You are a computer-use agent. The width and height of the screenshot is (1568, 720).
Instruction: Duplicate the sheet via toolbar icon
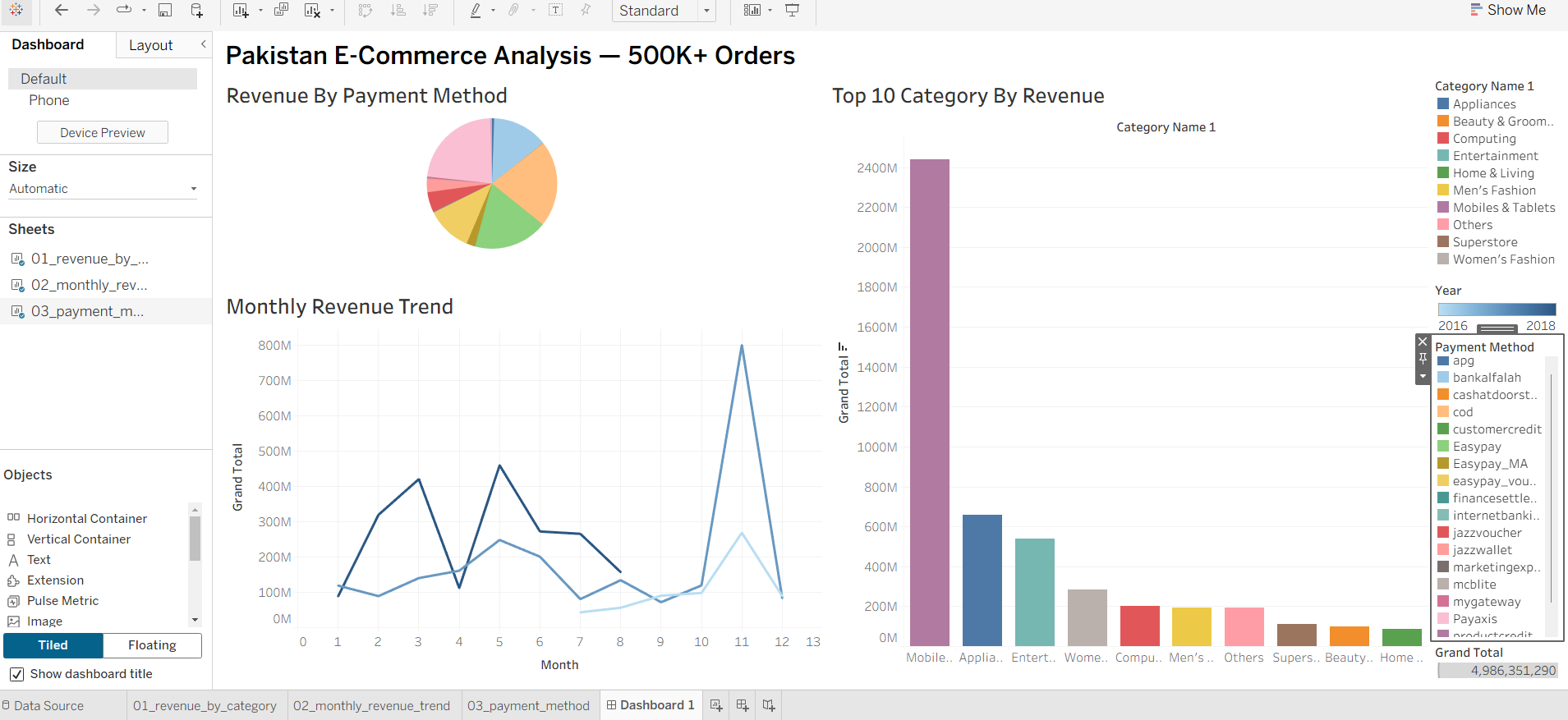tap(282, 10)
